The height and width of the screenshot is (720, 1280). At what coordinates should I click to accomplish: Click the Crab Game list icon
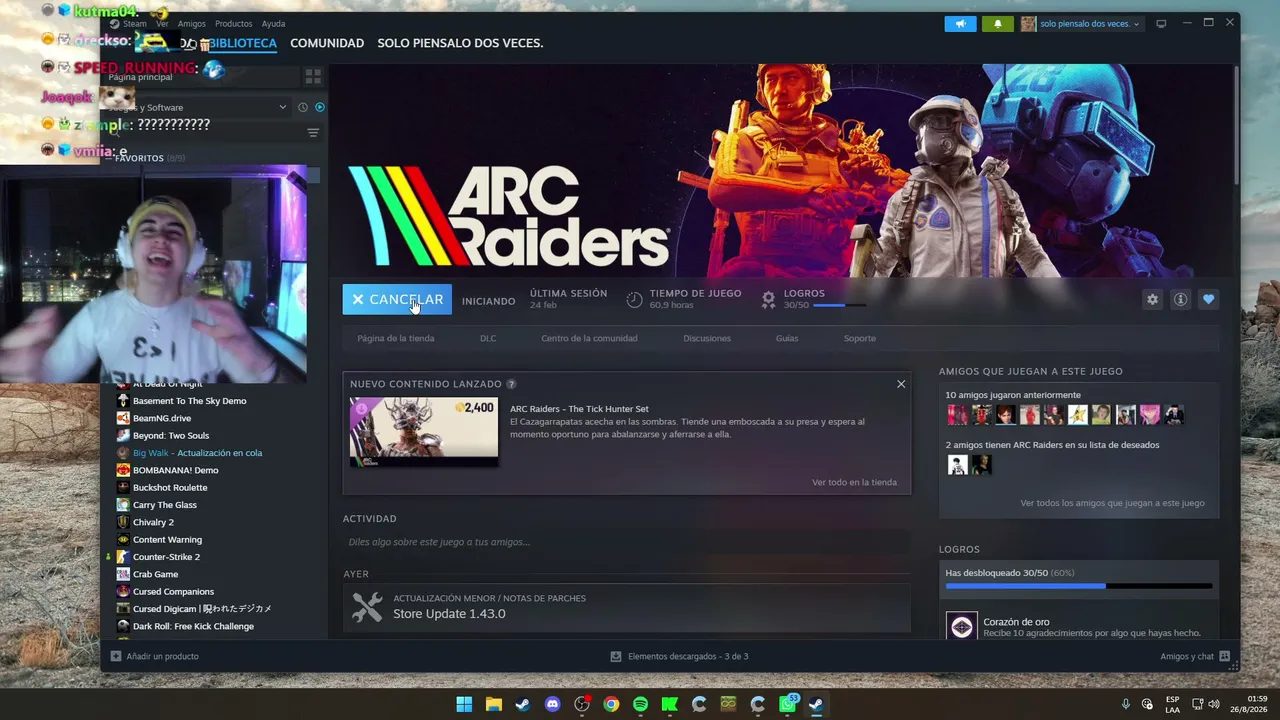coord(123,574)
